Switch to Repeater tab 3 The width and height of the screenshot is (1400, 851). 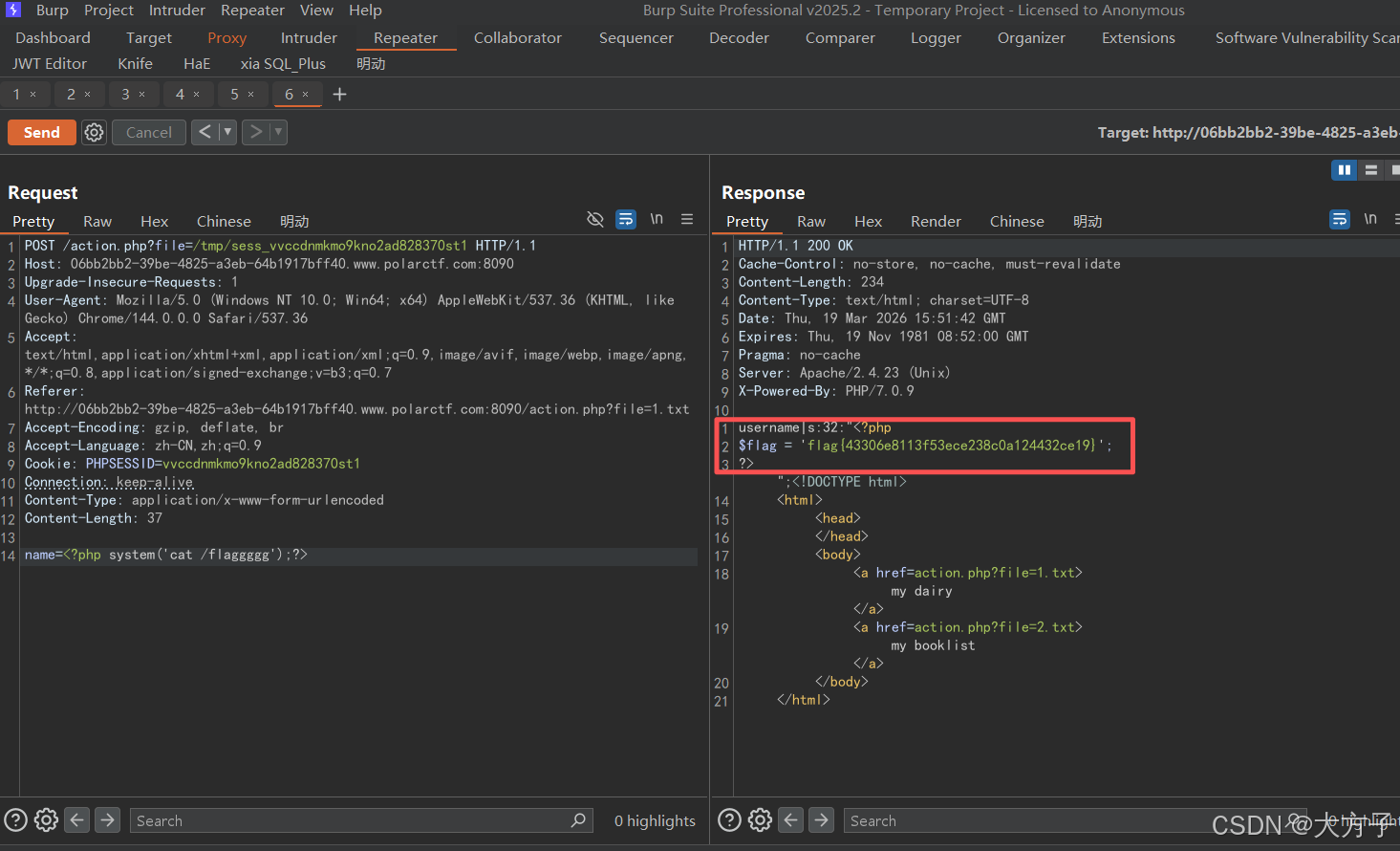coord(125,94)
